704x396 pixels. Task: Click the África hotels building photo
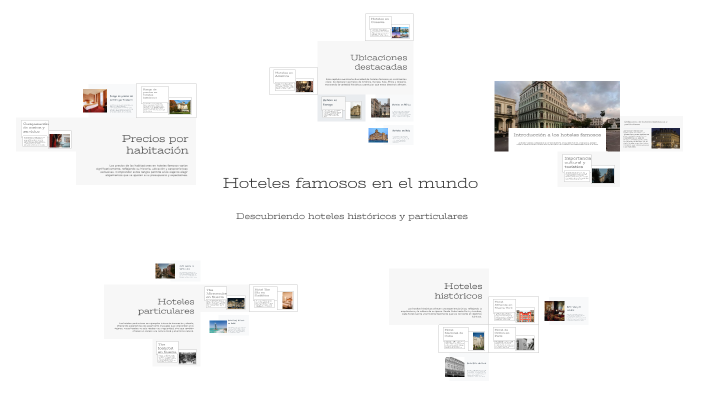(x=380, y=108)
